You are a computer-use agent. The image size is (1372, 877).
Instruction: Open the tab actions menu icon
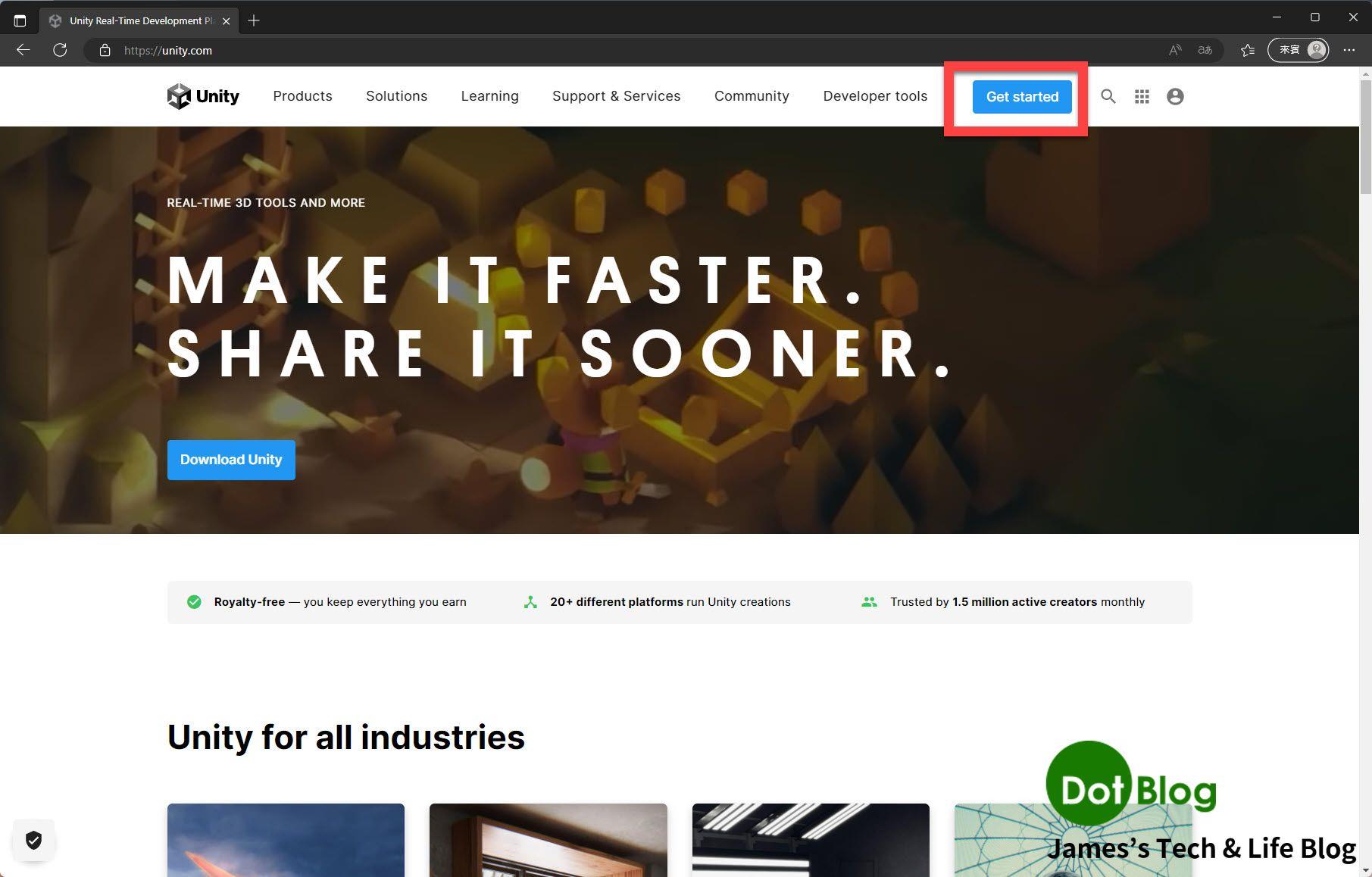(20, 20)
